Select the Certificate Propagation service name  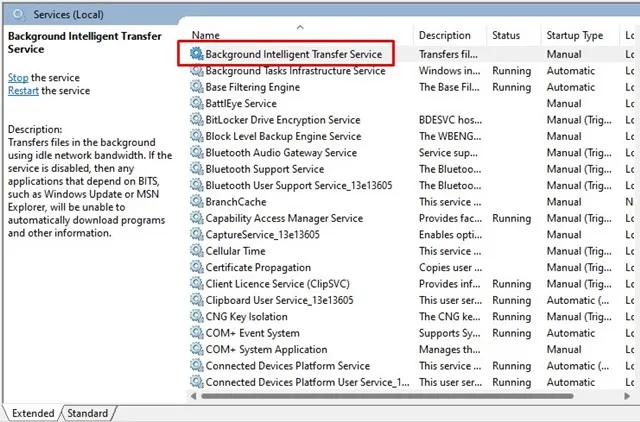pos(258,267)
